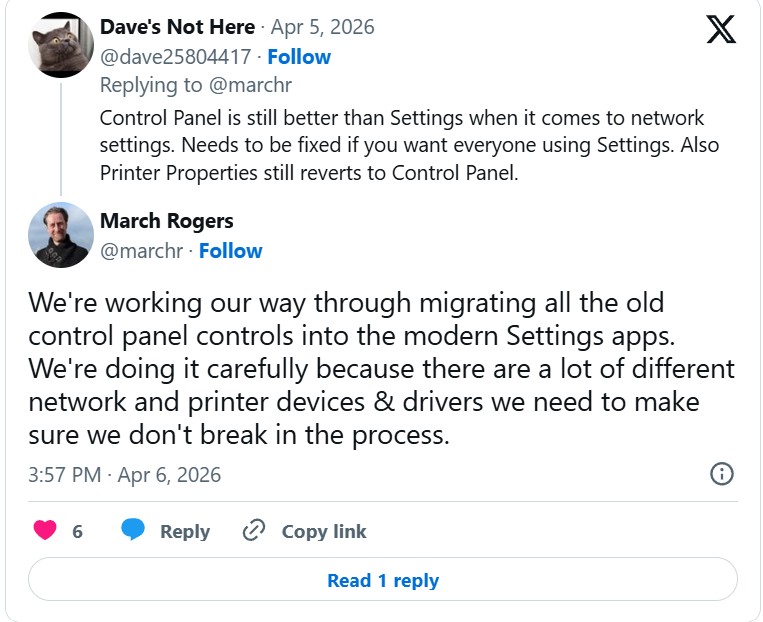The image size is (763, 622).
Task: Click the like count number 6
Action: (77, 531)
